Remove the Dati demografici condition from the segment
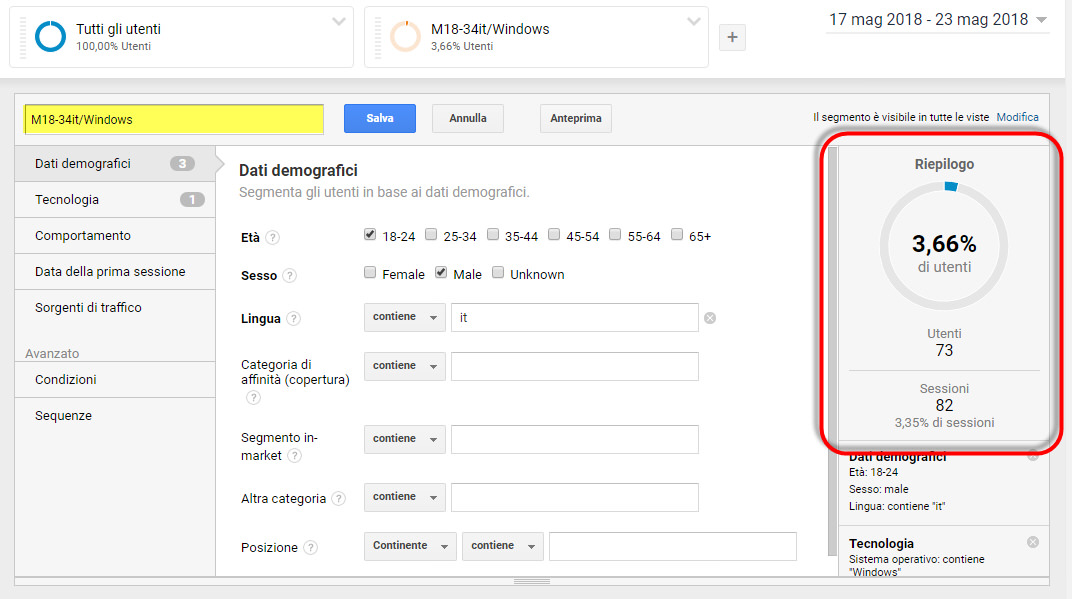This screenshot has width=1072, height=599. pos(1032,456)
